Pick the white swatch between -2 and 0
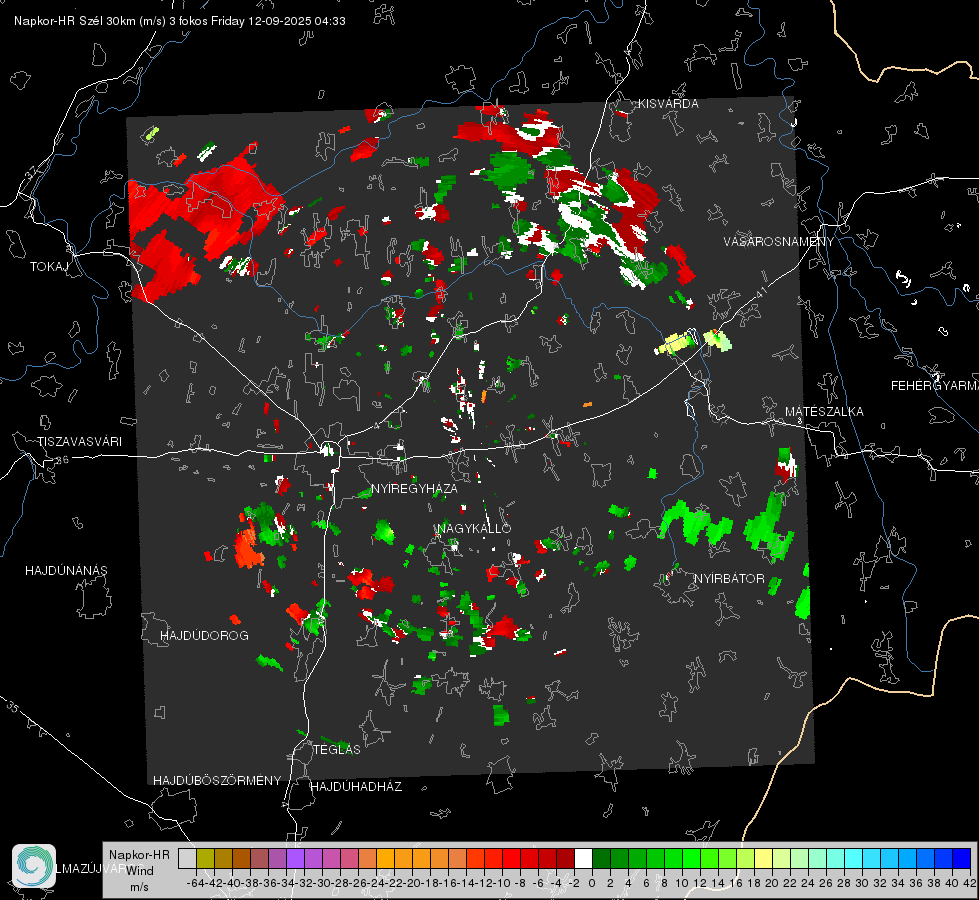The height and width of the screenshot is (900, 979). [583, 858]
